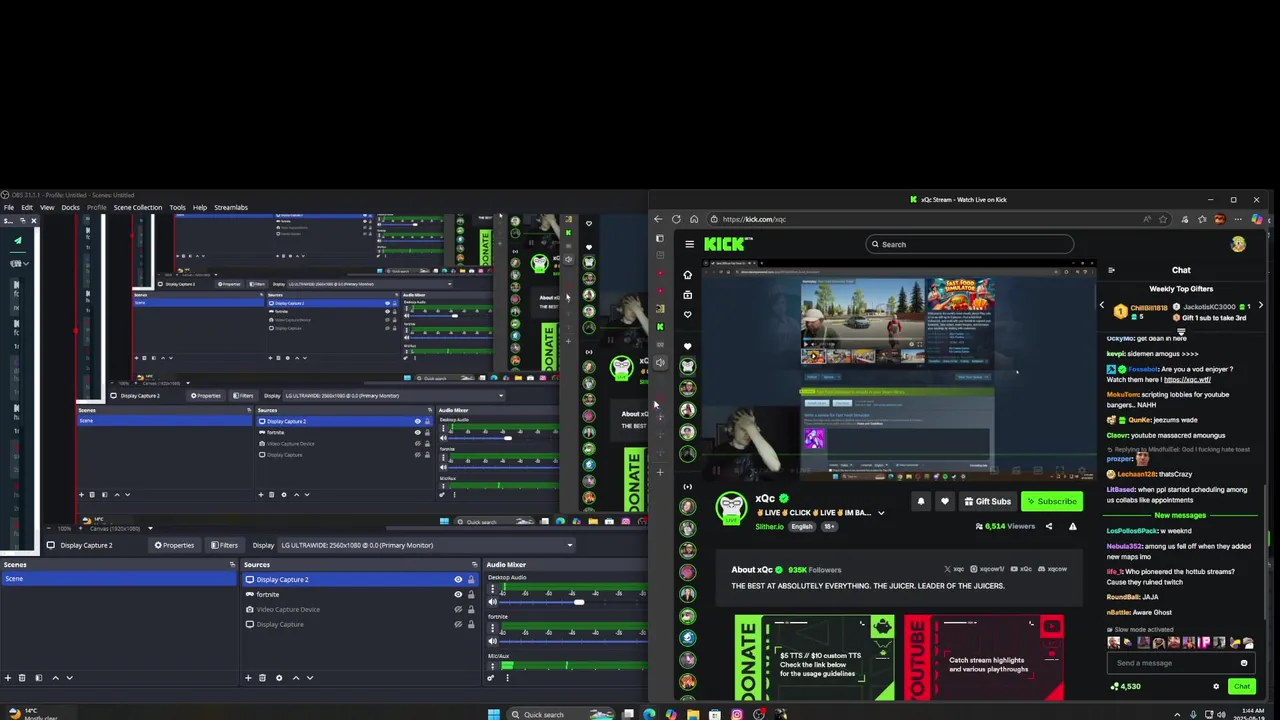Screen dimensions: 1280x720
Task: Open the Docks menu in OBS
Action: click(70, 207)
